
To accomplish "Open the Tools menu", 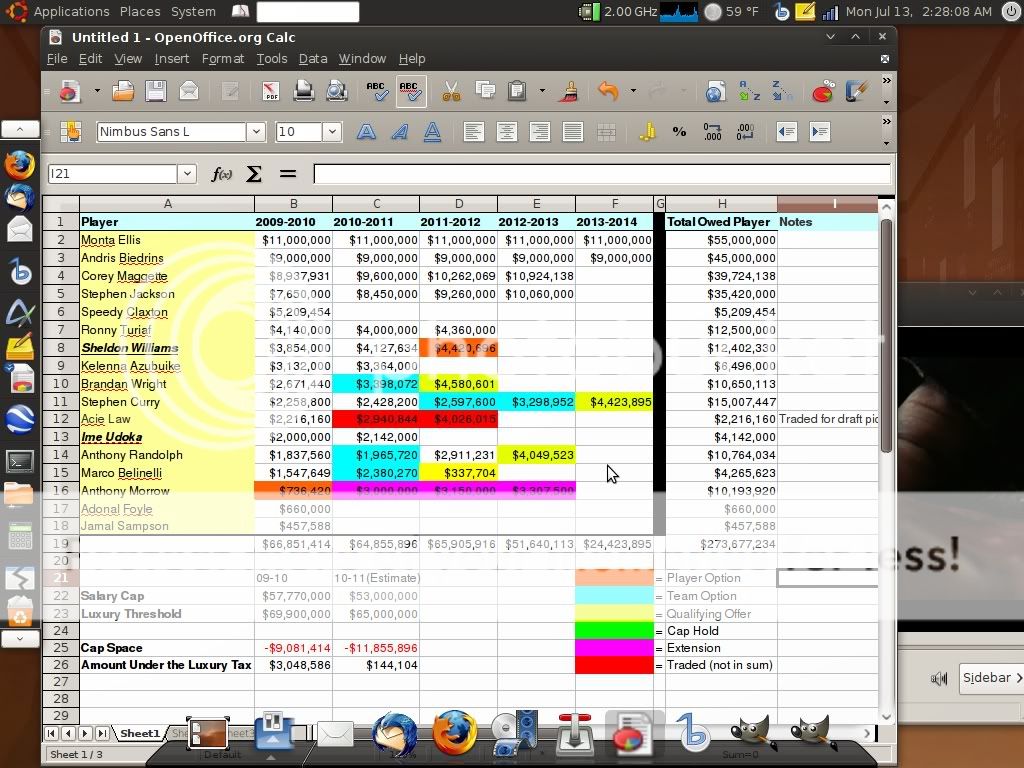I will [x=272, y=59].
